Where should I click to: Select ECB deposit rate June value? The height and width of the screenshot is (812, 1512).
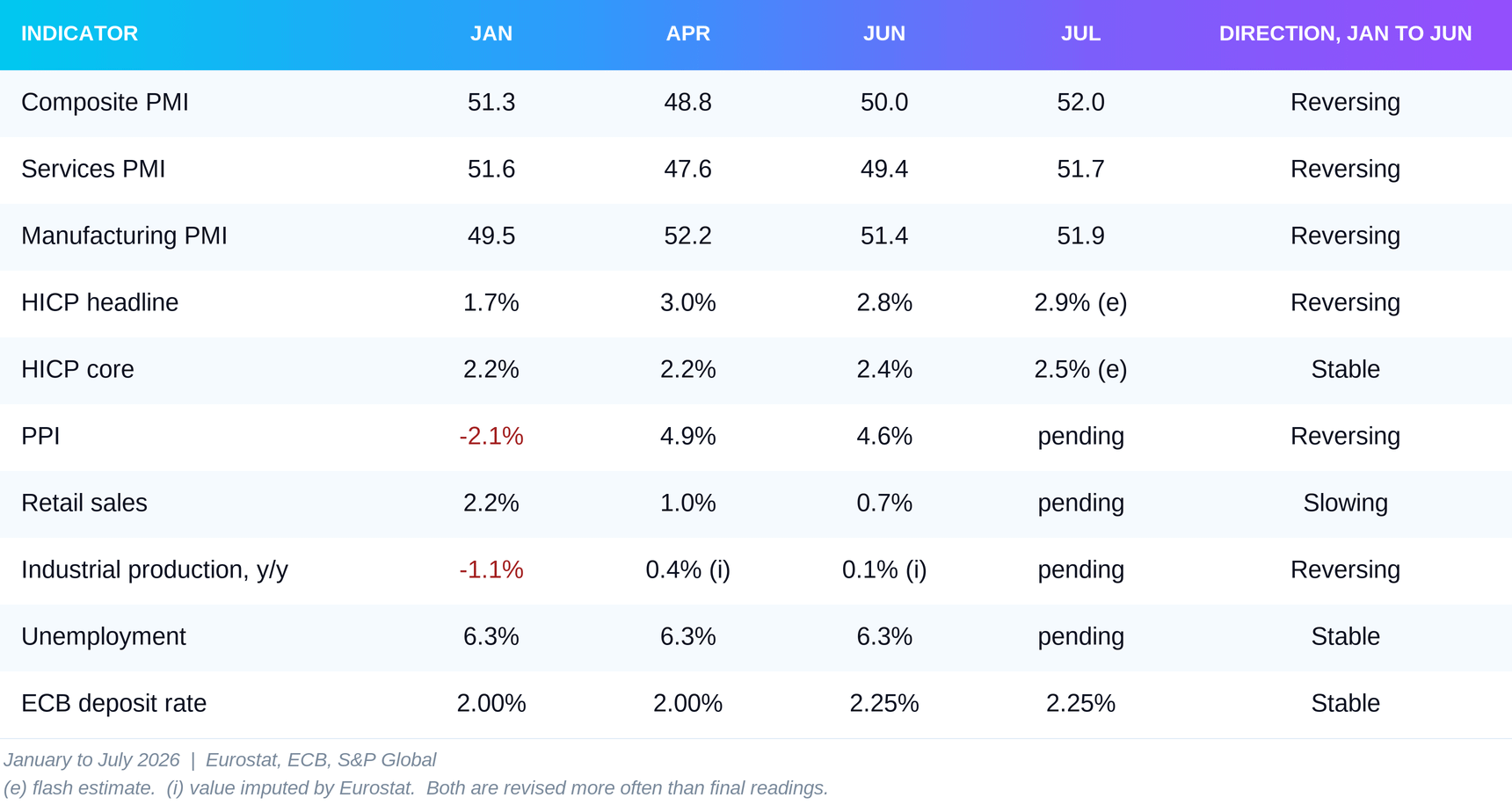pos(884,703)
